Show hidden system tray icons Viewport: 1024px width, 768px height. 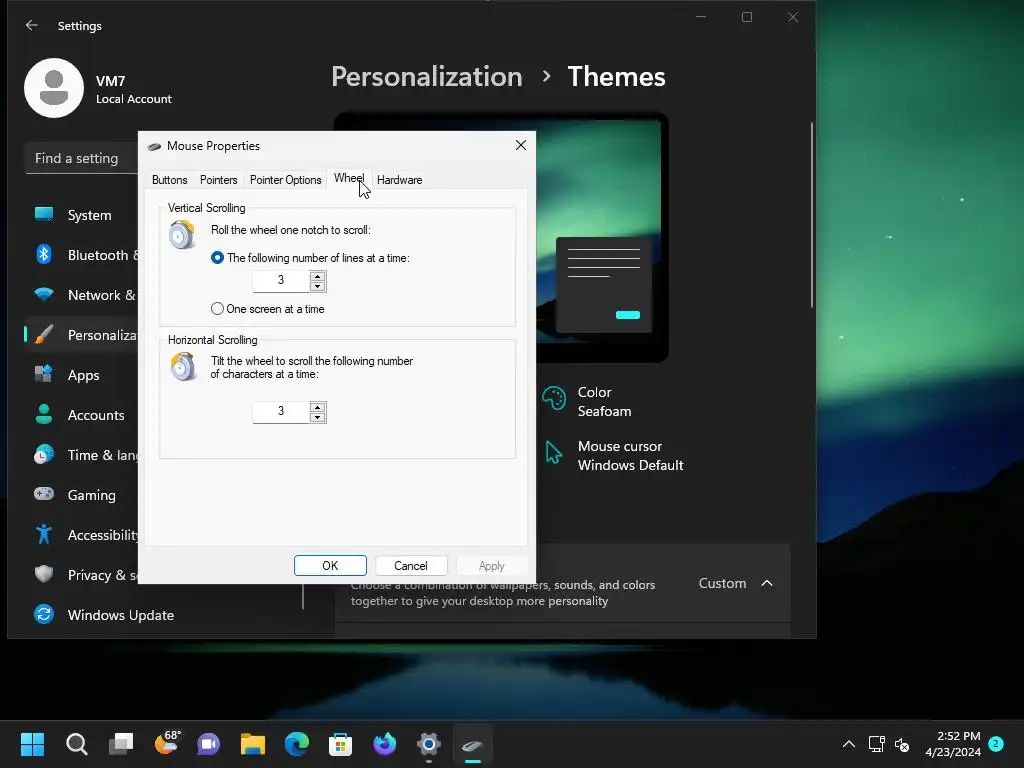[x=848, y=744]
